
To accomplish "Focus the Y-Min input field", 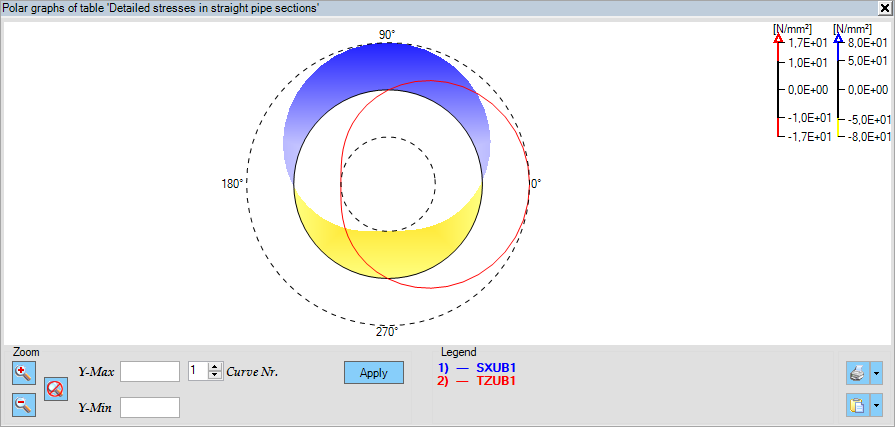I will pos(150,408).
